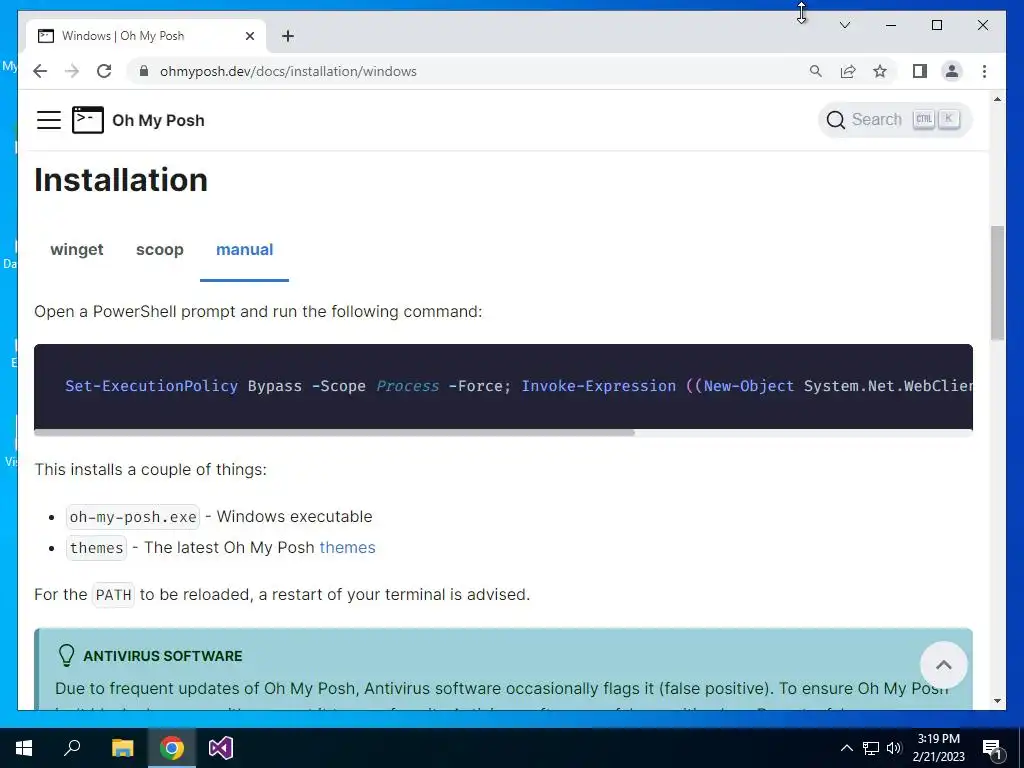This screenshot has height=768, width=1024.
Task: Open the Chrome profile avatar
Action: [952, 71]
